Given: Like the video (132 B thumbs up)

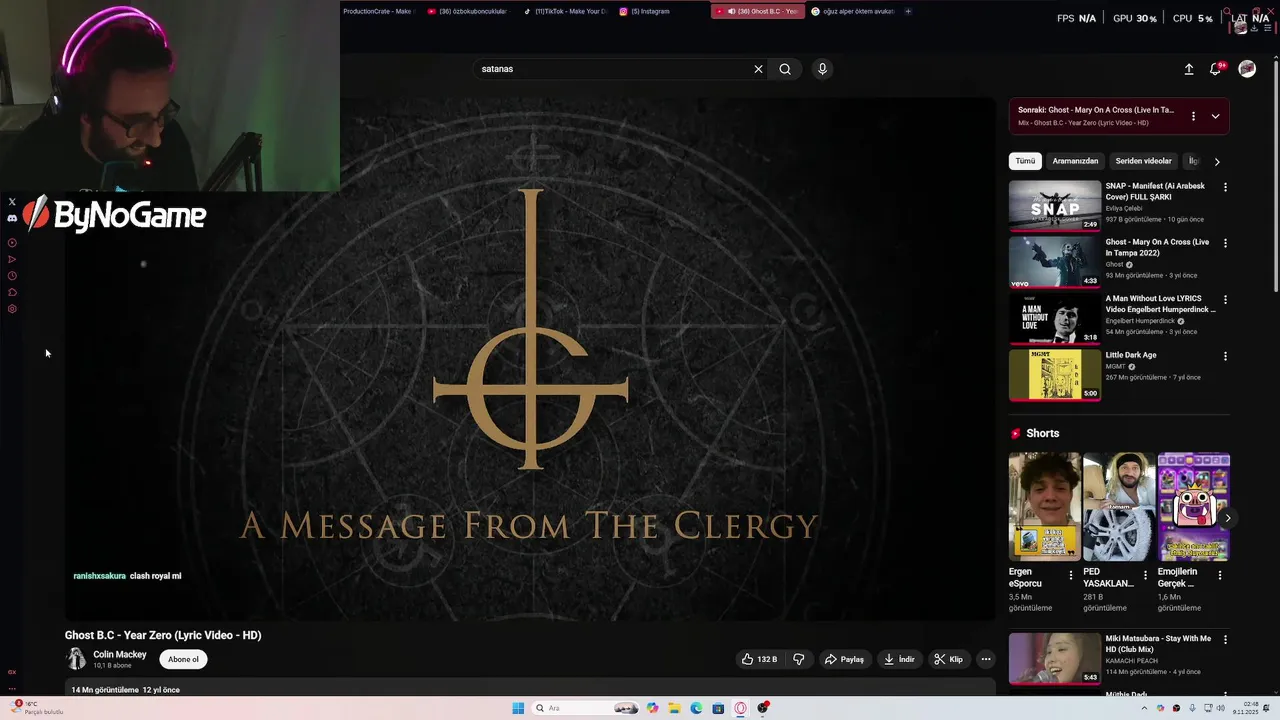Looking at the screenshot, I should (759, 659).
